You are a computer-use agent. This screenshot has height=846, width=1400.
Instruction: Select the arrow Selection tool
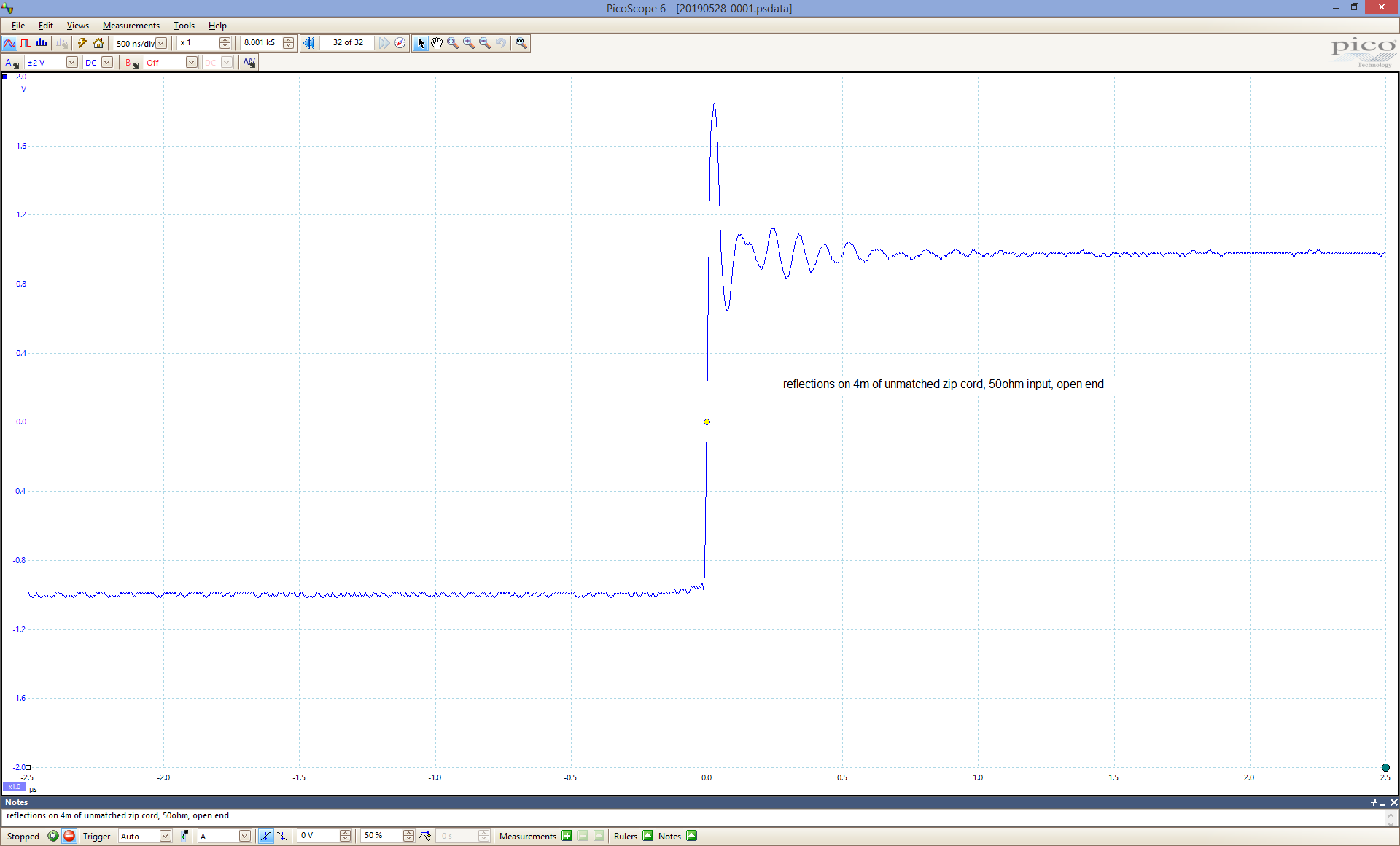[x=421, y=43]
